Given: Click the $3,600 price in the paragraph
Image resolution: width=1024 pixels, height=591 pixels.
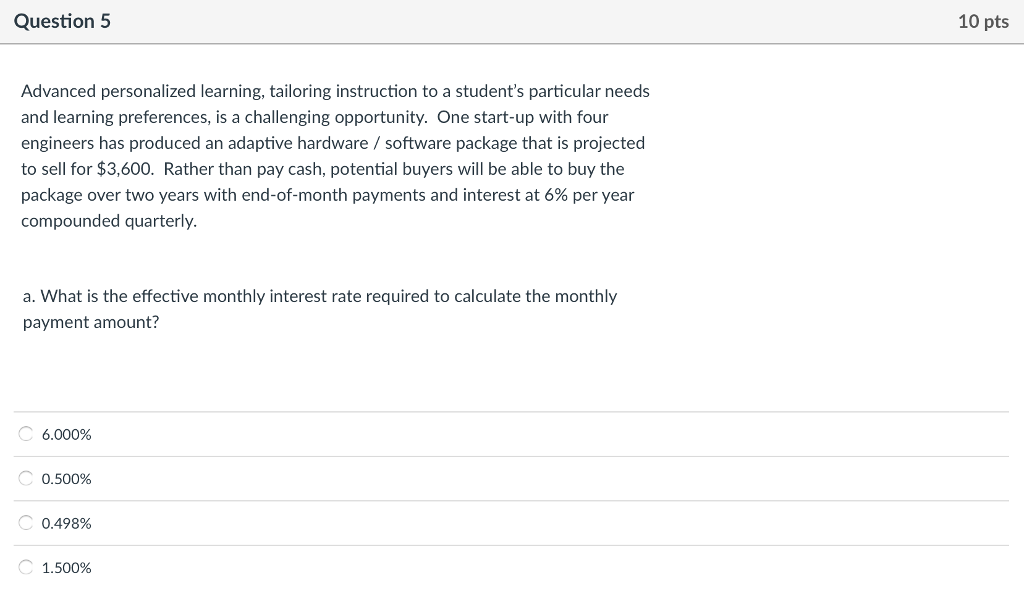Looking at the screenshot, I should click(124, 169).
